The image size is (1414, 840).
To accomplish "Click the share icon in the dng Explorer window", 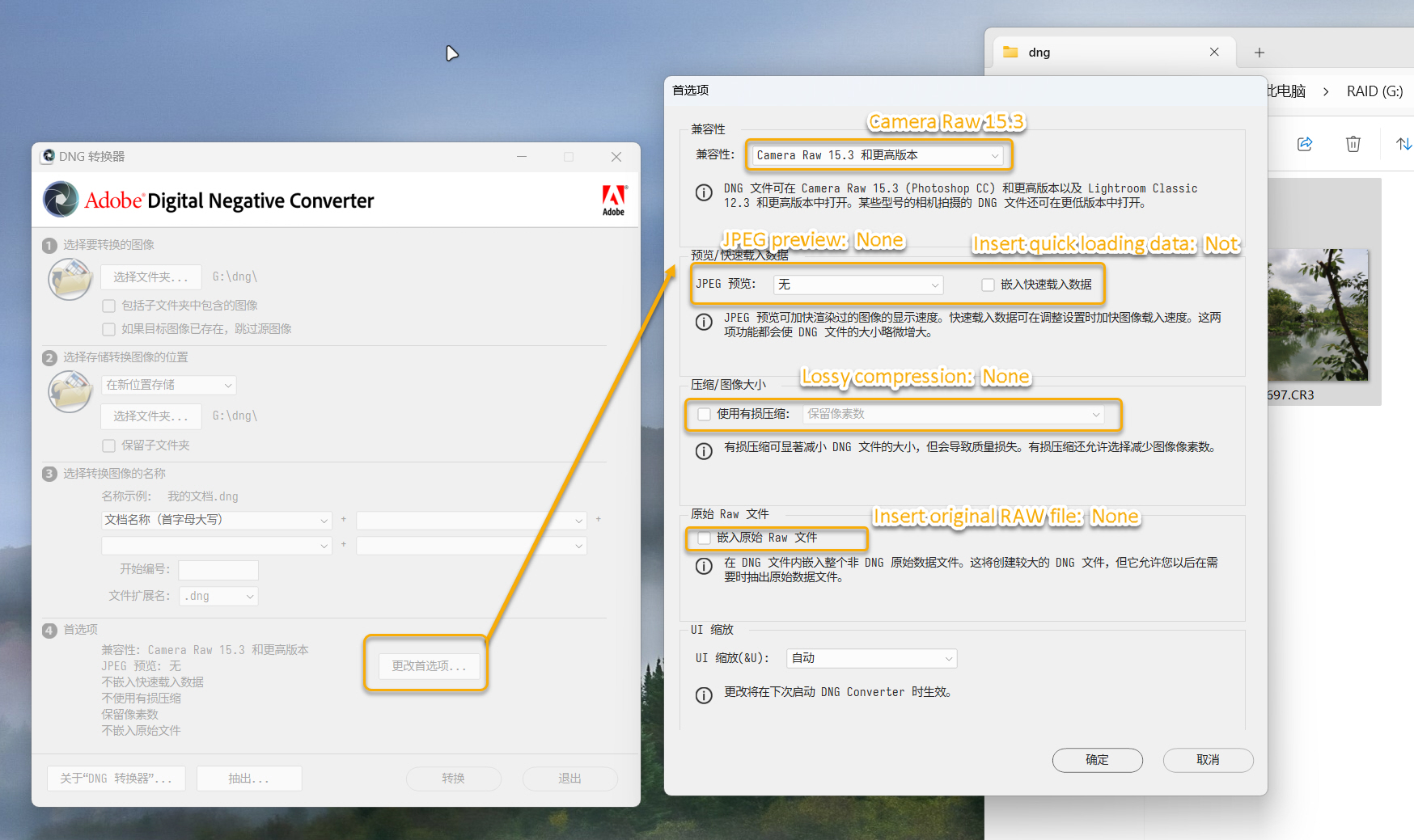I will point(1305,144).
